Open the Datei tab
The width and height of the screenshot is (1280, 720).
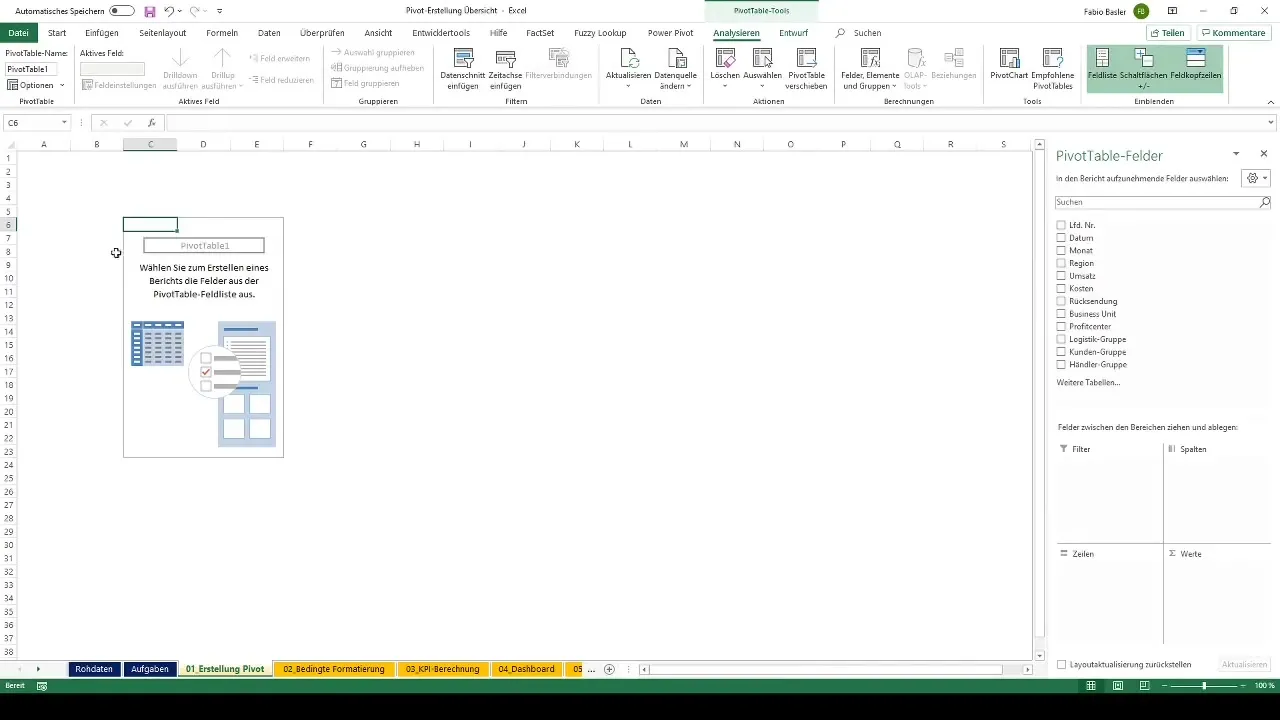pos(18,33)
